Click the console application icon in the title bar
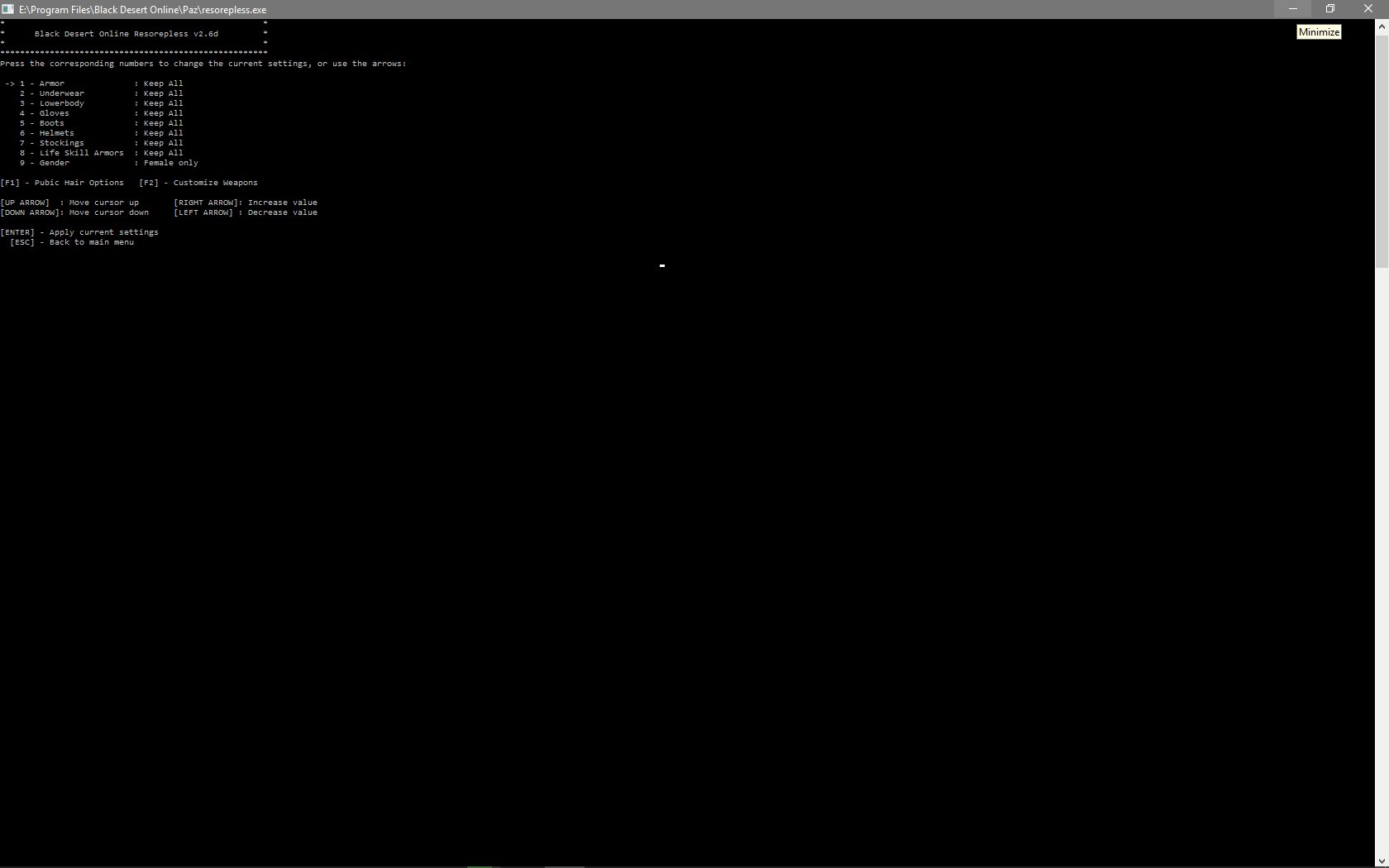The height and width of the screenshot is (868, 1389). [x=8, y=9]
